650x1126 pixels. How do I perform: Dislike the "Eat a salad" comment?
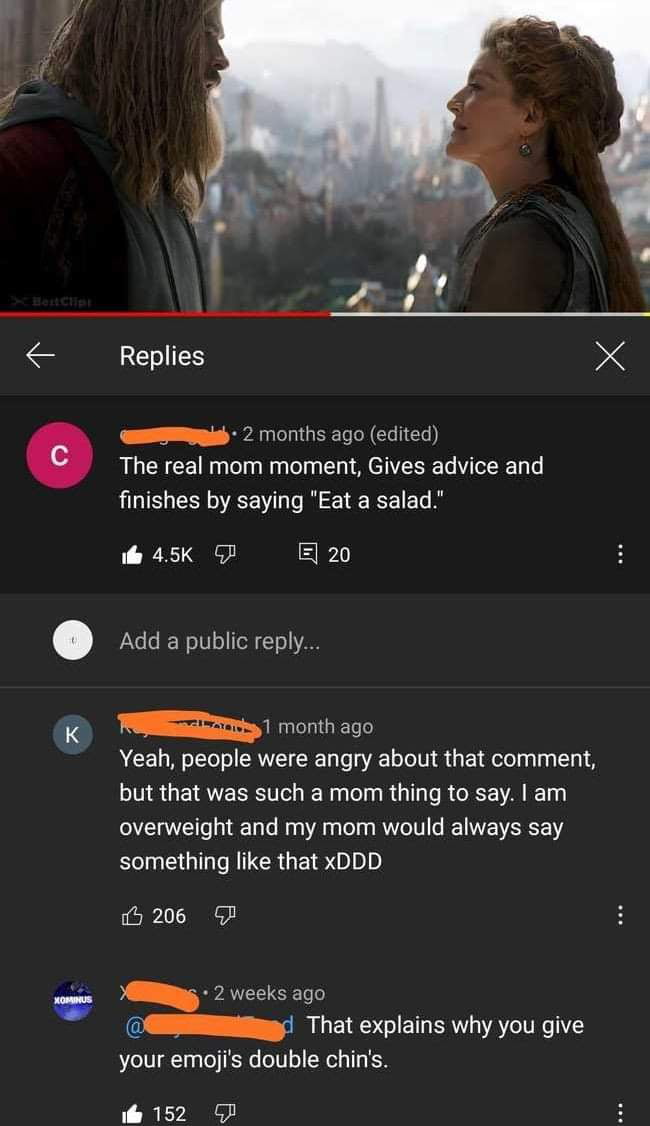point(226,554)
